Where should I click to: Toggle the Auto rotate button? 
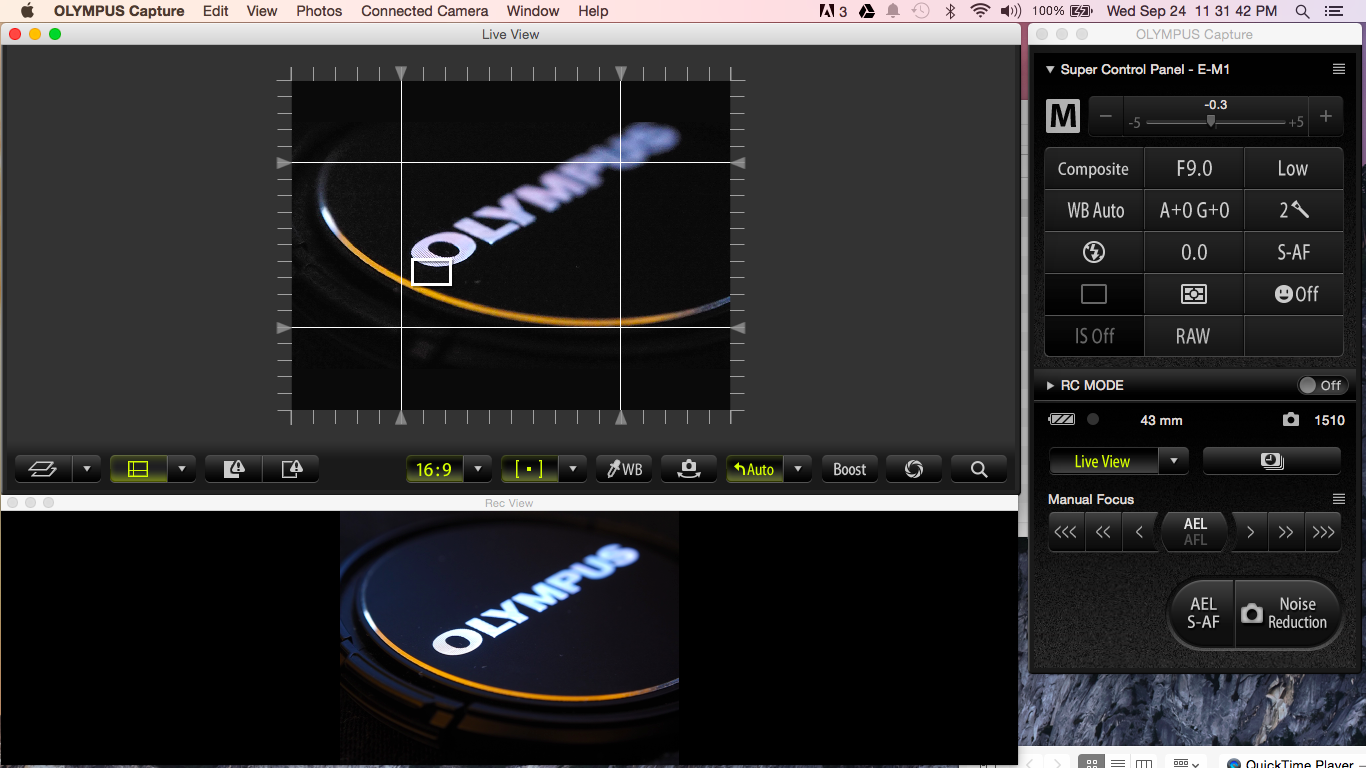tap(754, 469)
